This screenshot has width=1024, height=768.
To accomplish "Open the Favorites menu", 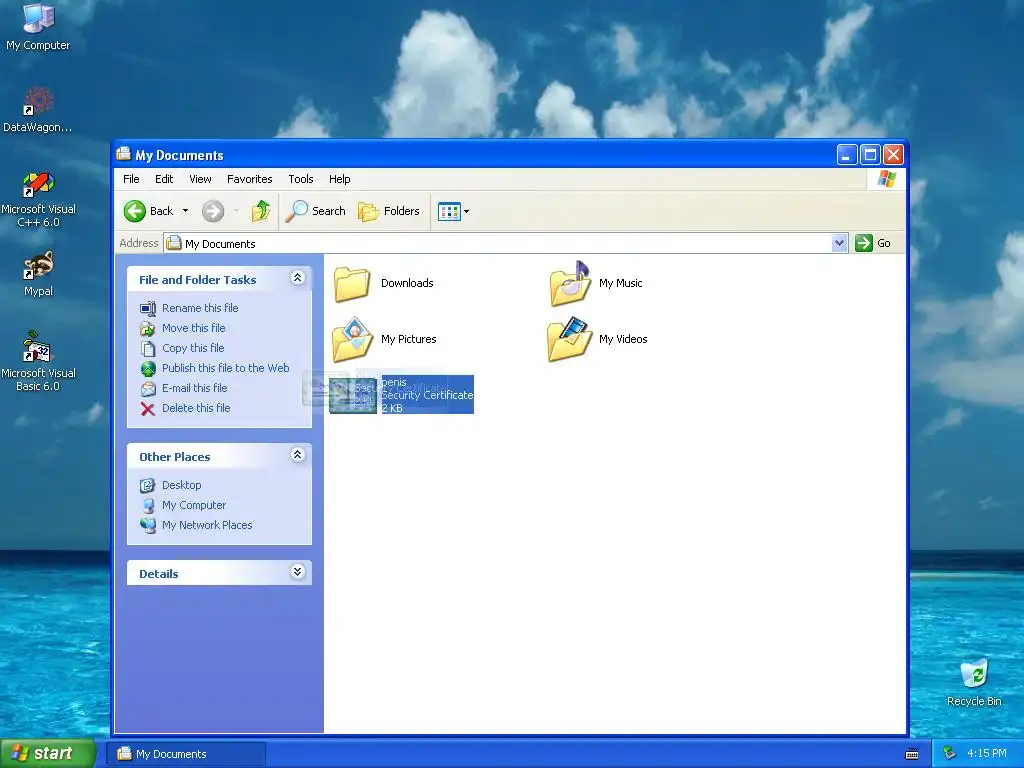I will [x=249, y=179].
